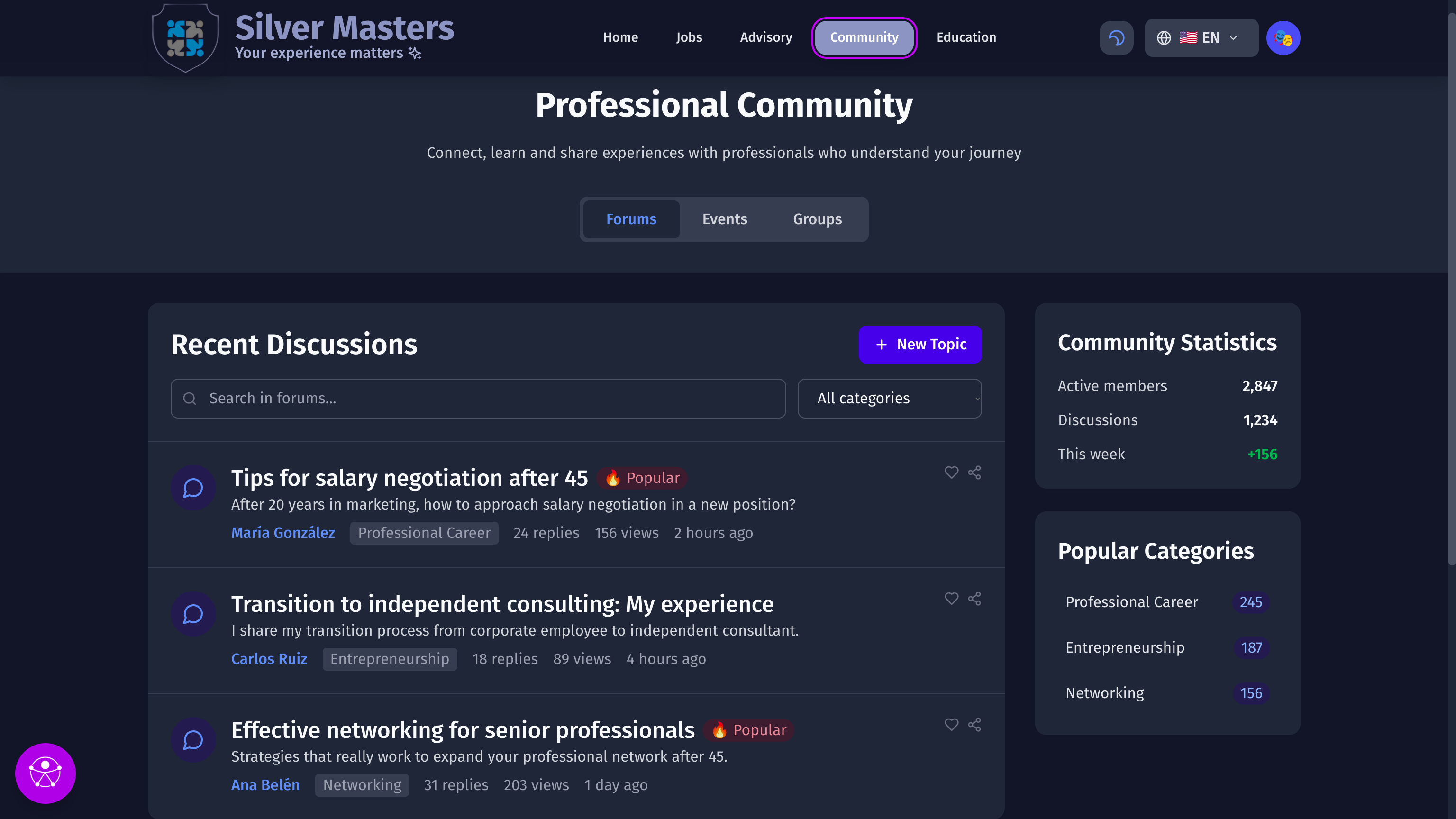Click chat bubble icon for networking topic
The image size is (1456, 819).
click(193, 740)
